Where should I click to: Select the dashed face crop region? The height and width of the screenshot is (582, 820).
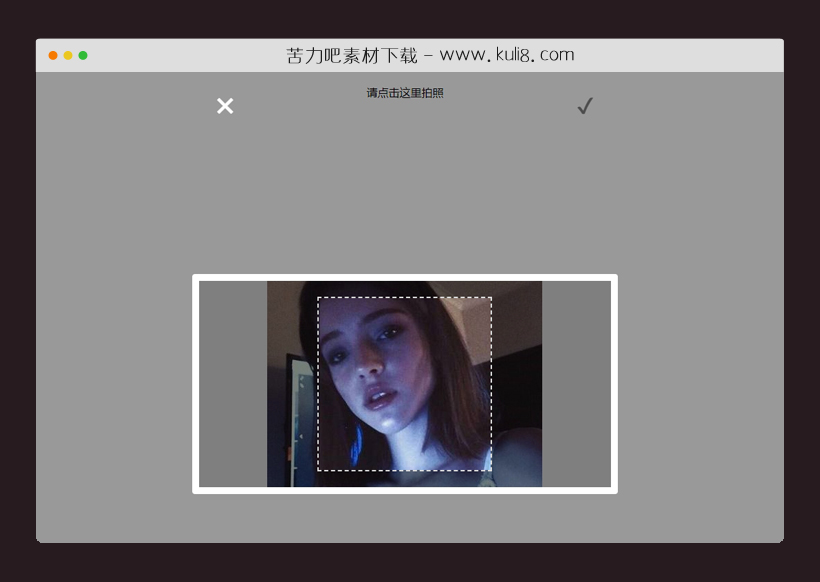(404, 385)
